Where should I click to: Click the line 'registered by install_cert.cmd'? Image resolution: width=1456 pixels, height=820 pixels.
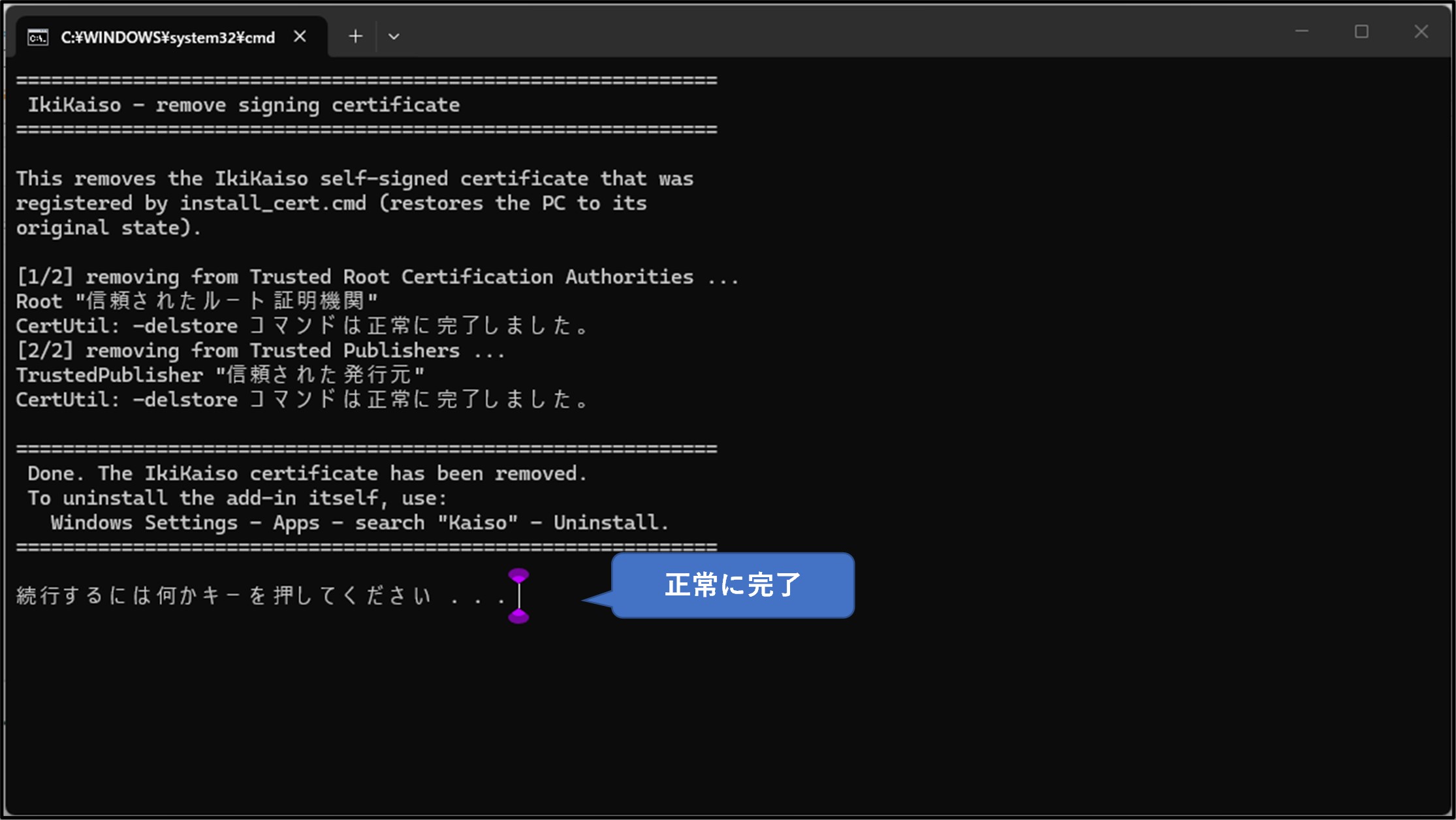click(x=331, y=204)
